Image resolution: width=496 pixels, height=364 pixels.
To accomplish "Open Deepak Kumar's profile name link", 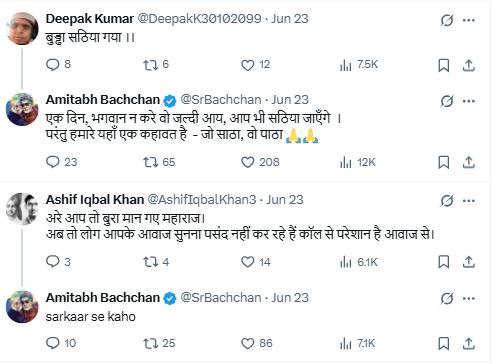I will tap(90, 19).
